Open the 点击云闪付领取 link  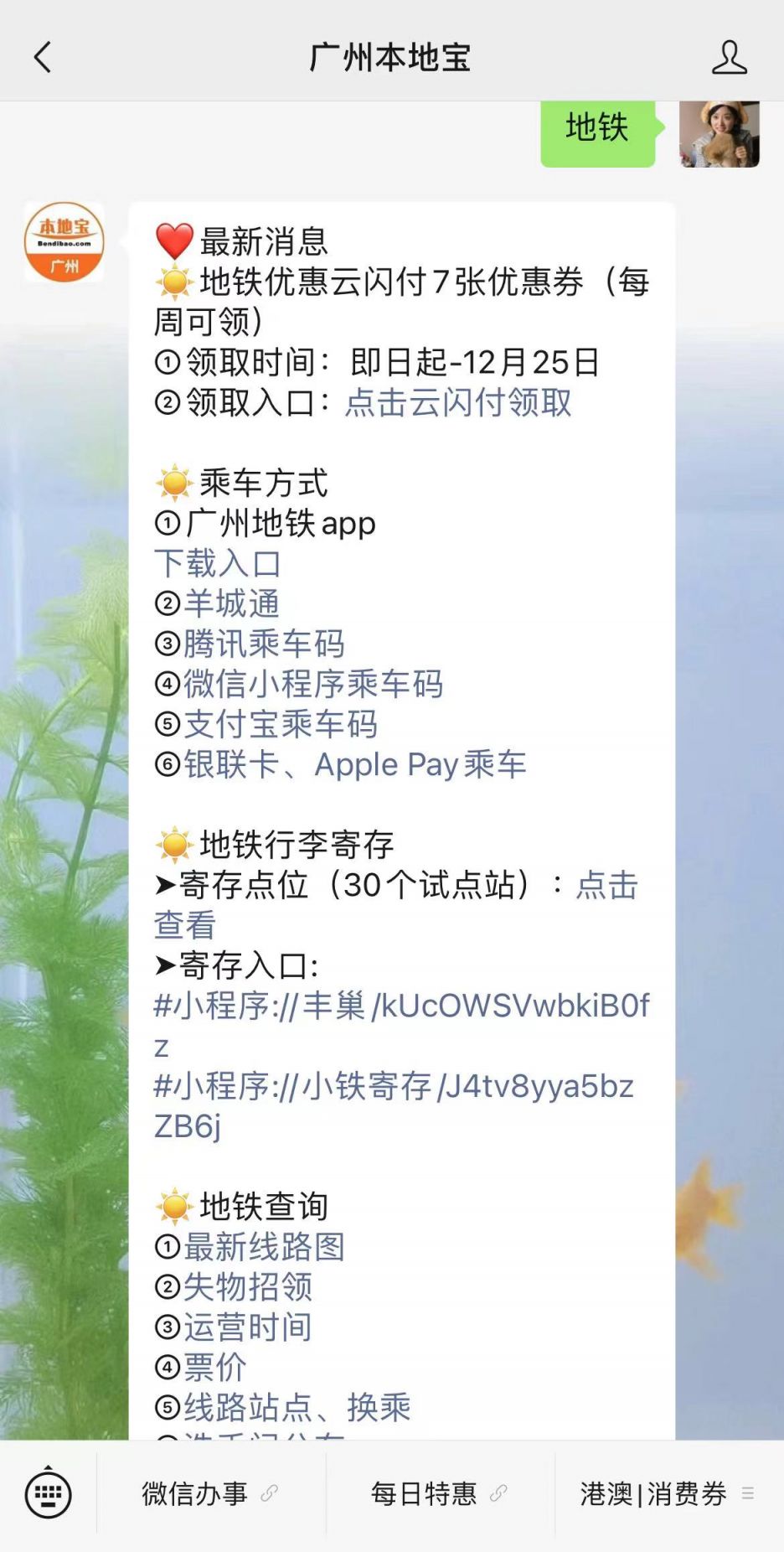pos(458,402)
